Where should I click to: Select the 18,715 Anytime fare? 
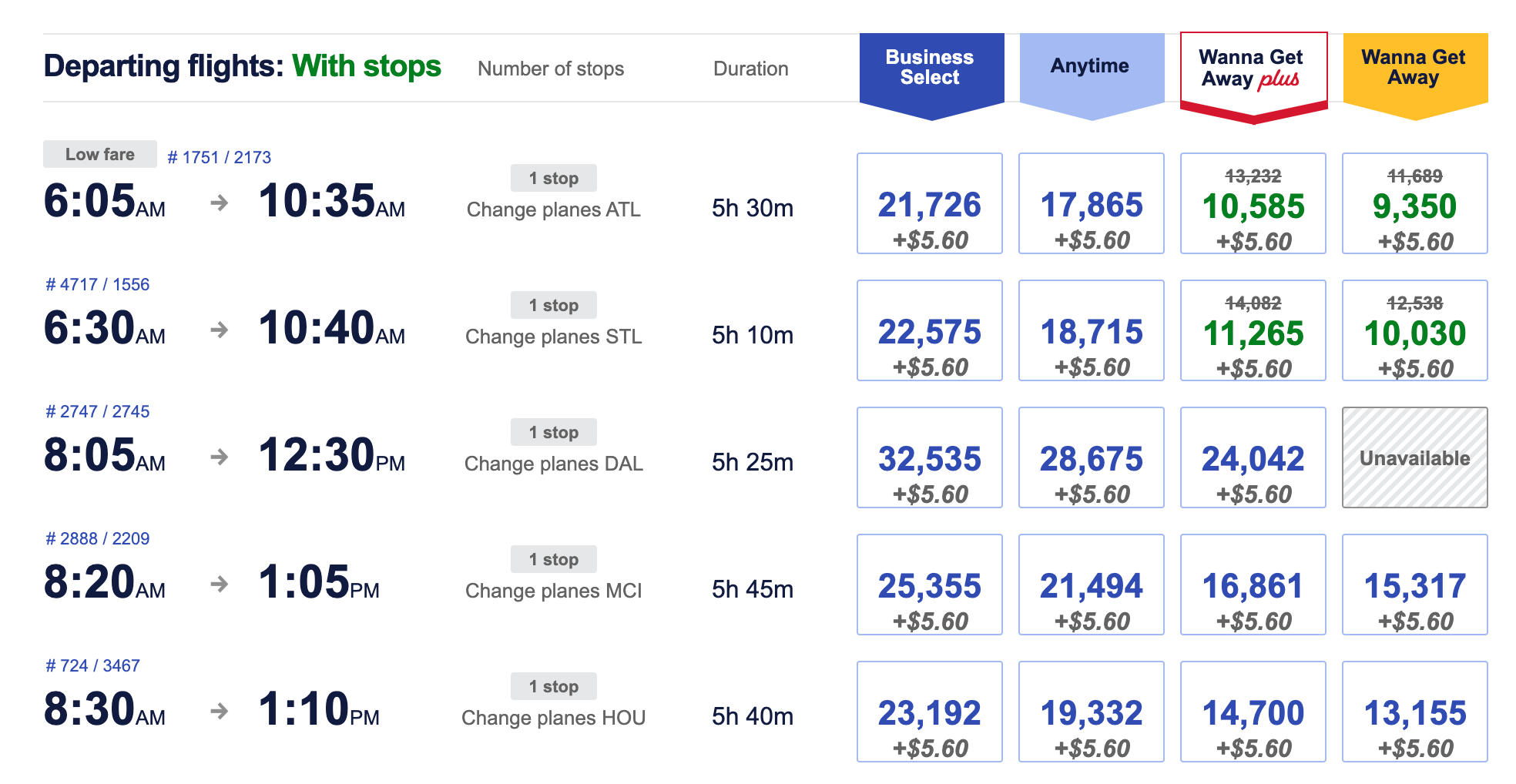[x=1091, y=330]
